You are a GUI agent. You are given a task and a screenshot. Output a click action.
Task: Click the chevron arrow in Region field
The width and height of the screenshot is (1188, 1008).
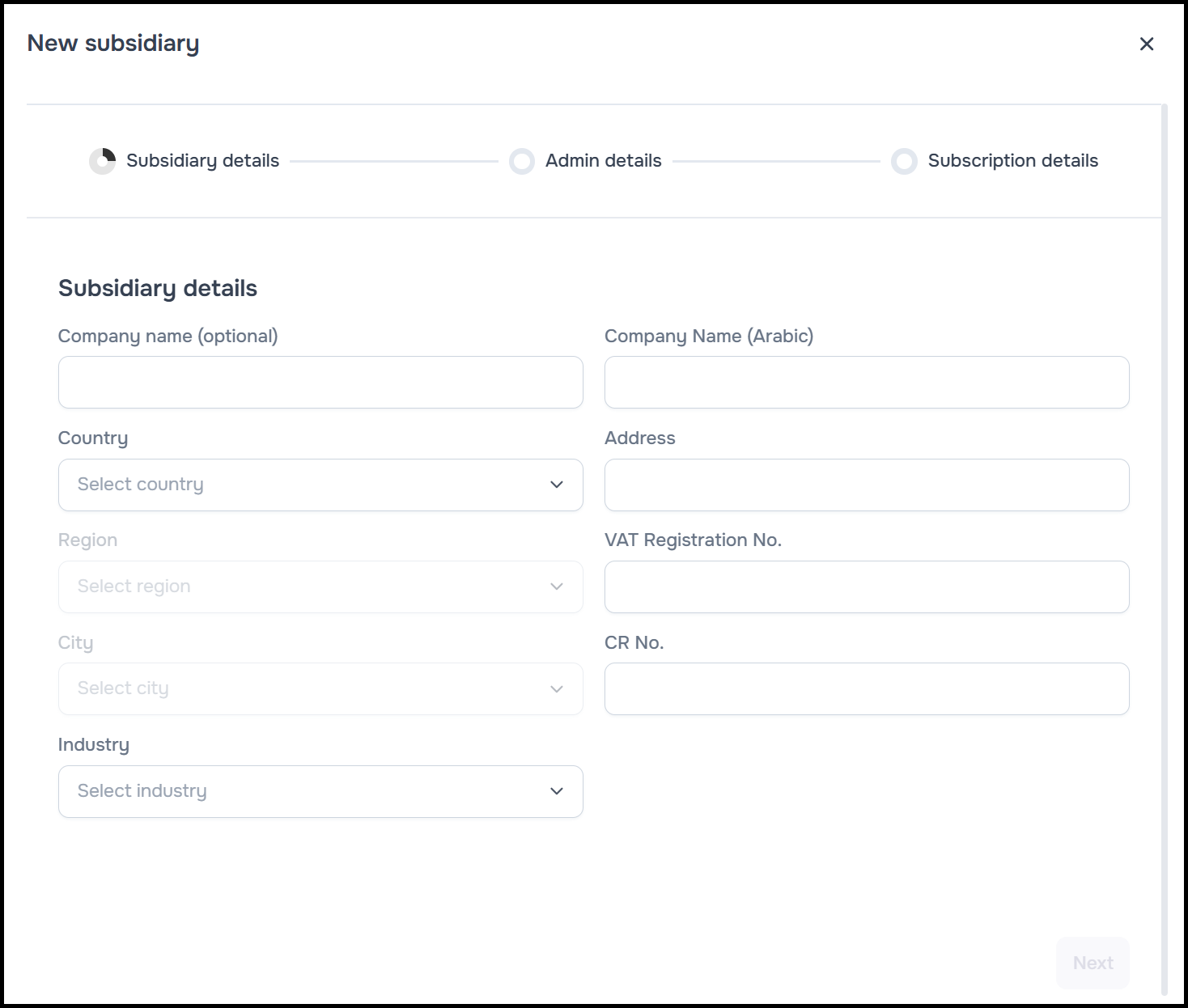click(557, 587)
